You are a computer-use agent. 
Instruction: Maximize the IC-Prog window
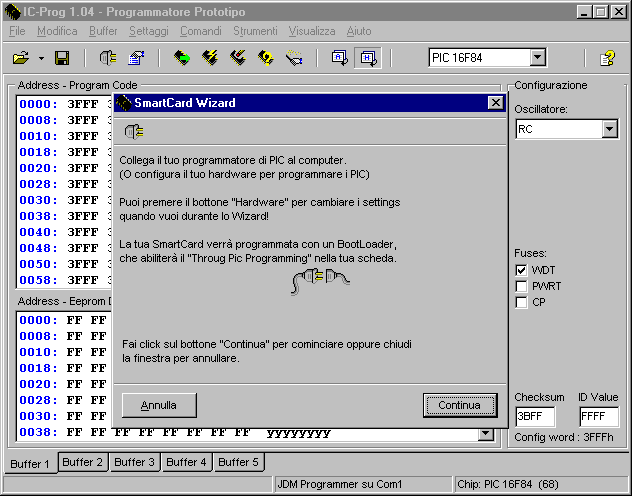click(601, 12)
